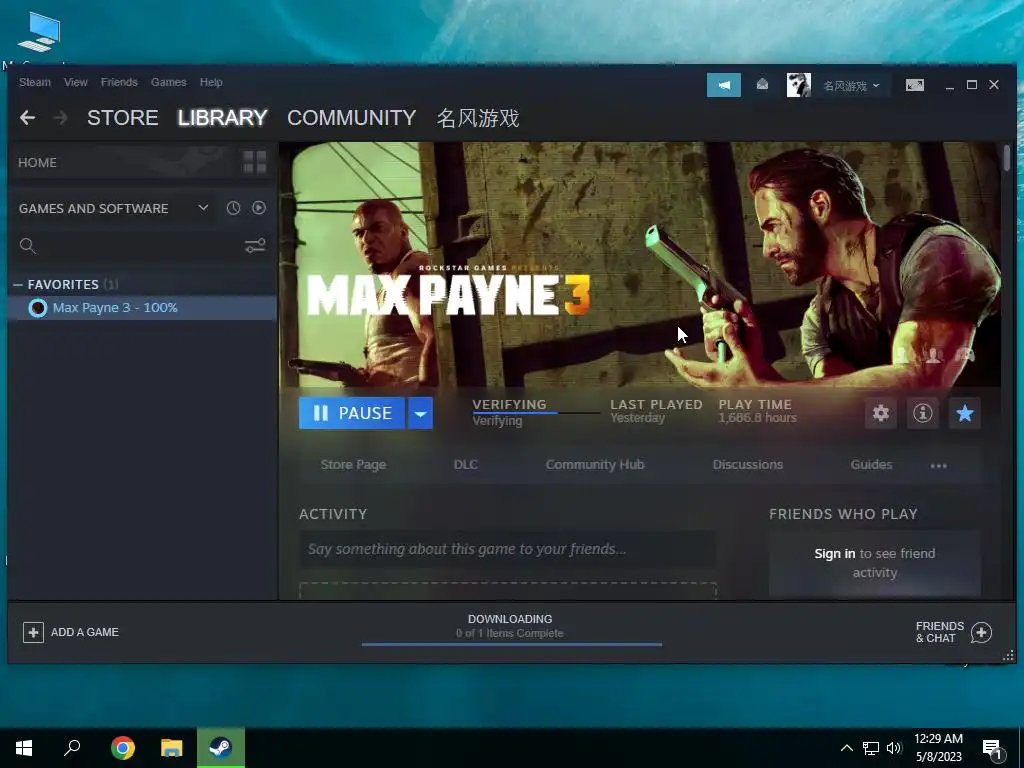The image size is (1024, 768).
Task: Open the Help menu
Action: [211, 82]
